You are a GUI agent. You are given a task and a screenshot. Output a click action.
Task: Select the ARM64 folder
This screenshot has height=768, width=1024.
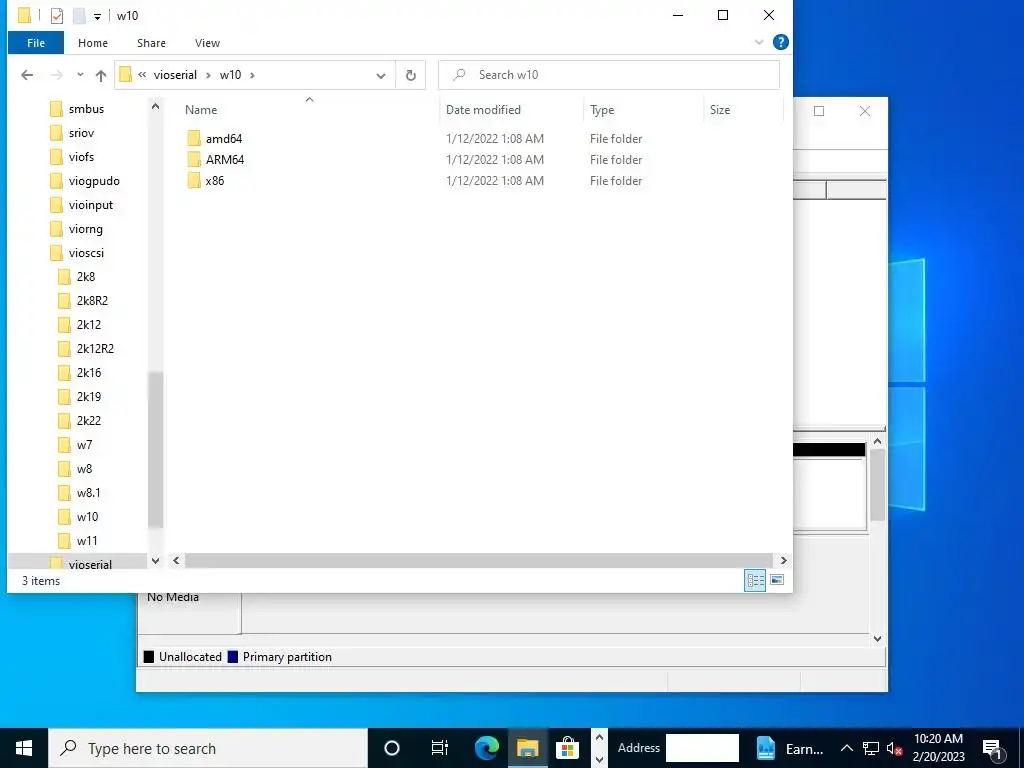225,159
